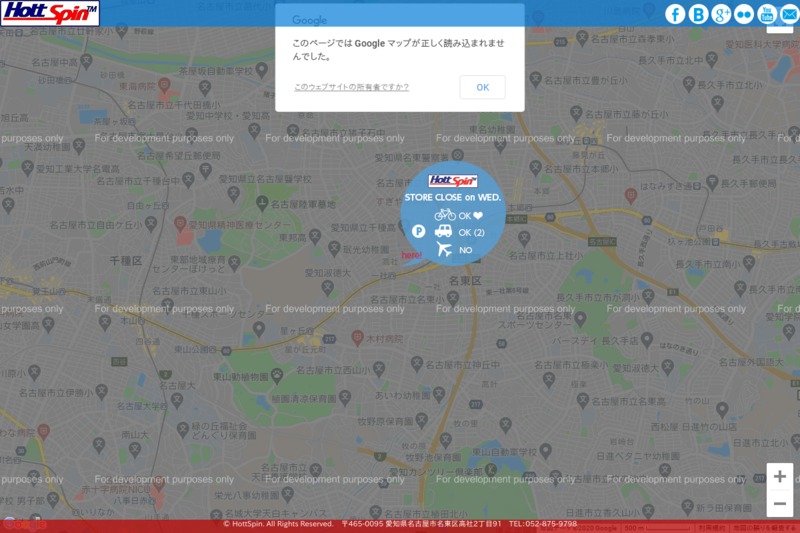Open the YouTube social icon
The image size is (800, 533).
click(x=767, y=14)
